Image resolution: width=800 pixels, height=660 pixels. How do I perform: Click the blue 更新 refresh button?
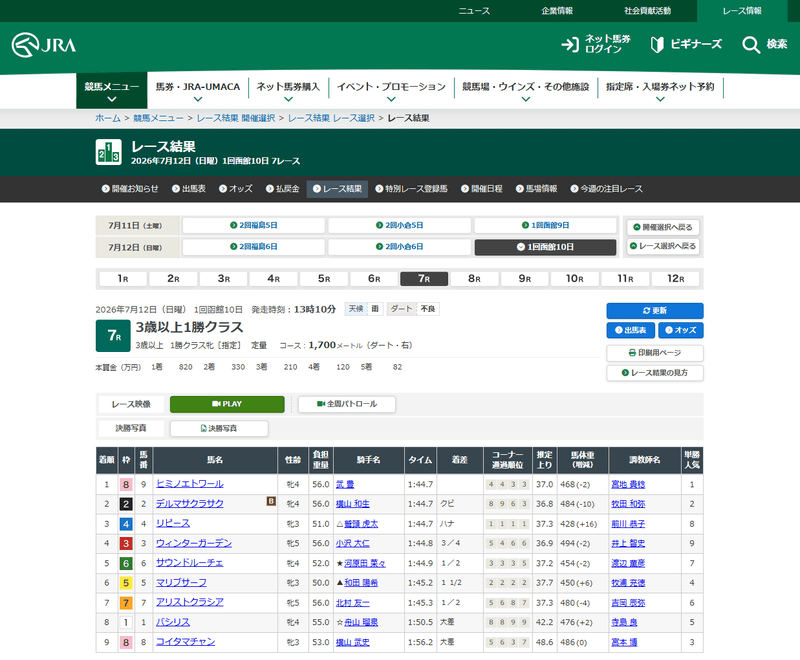point(655,311)
